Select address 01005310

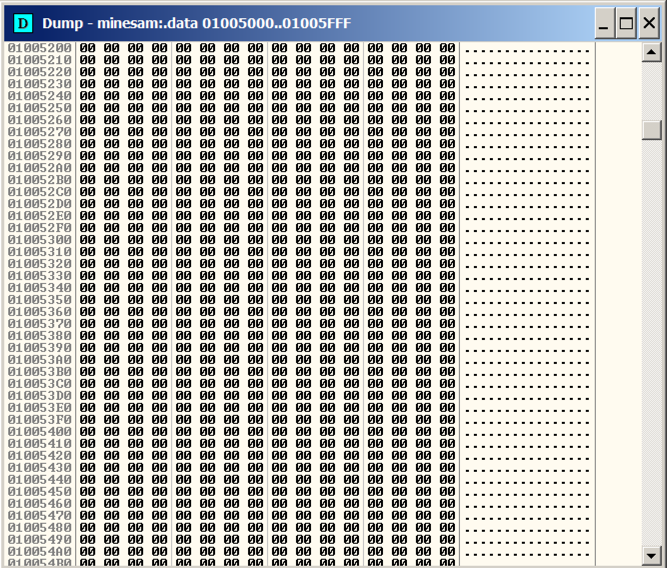(x=40, y=252)
